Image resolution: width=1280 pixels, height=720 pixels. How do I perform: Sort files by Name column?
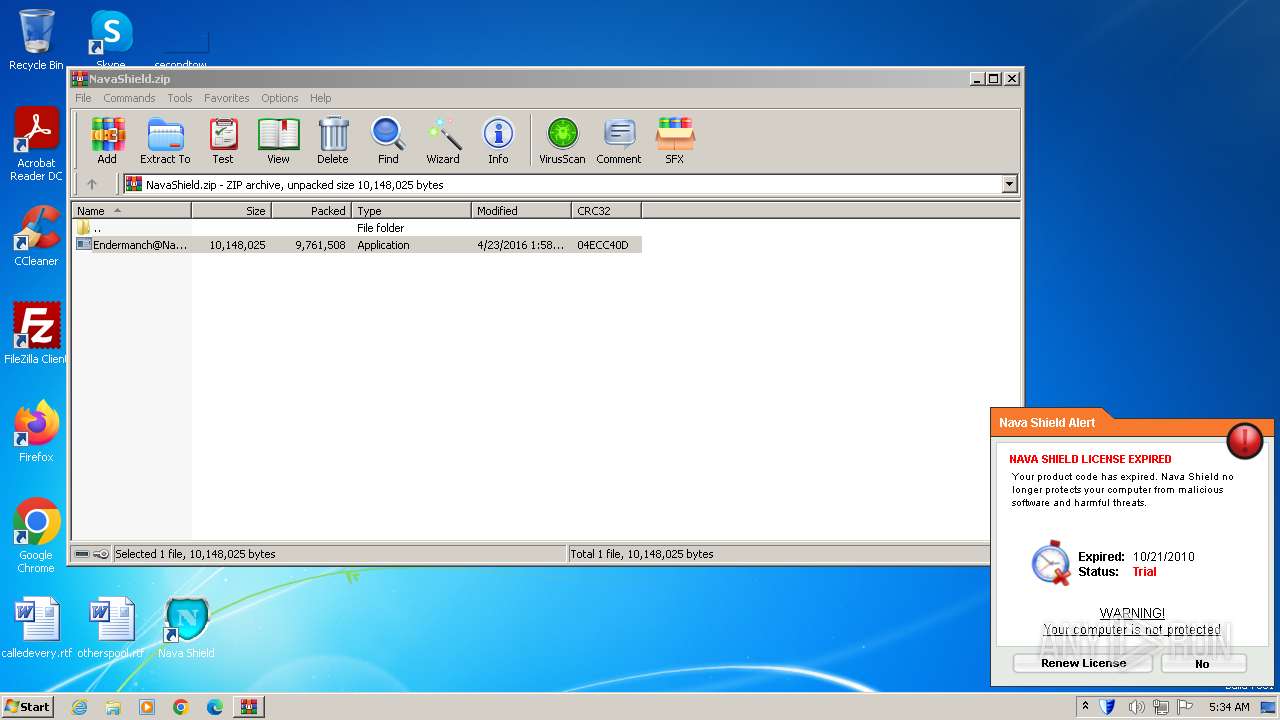(131, 210)
